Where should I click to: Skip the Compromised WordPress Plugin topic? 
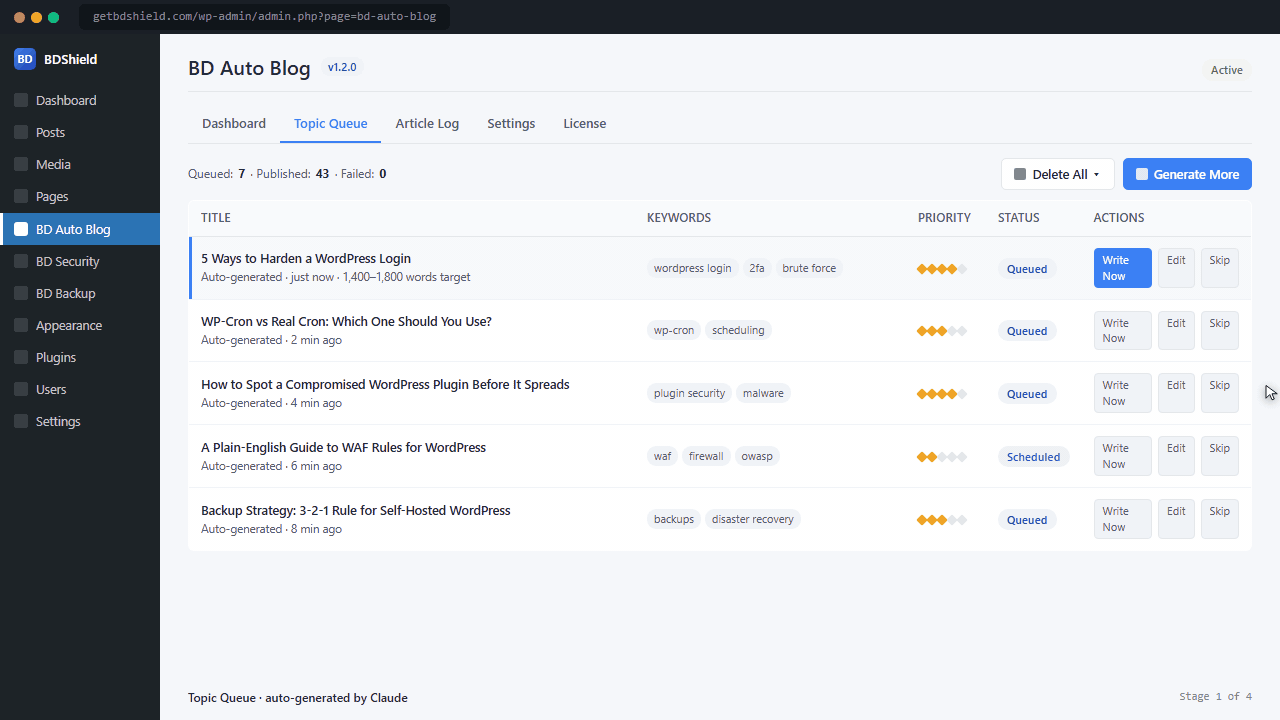click(1220, 393)
